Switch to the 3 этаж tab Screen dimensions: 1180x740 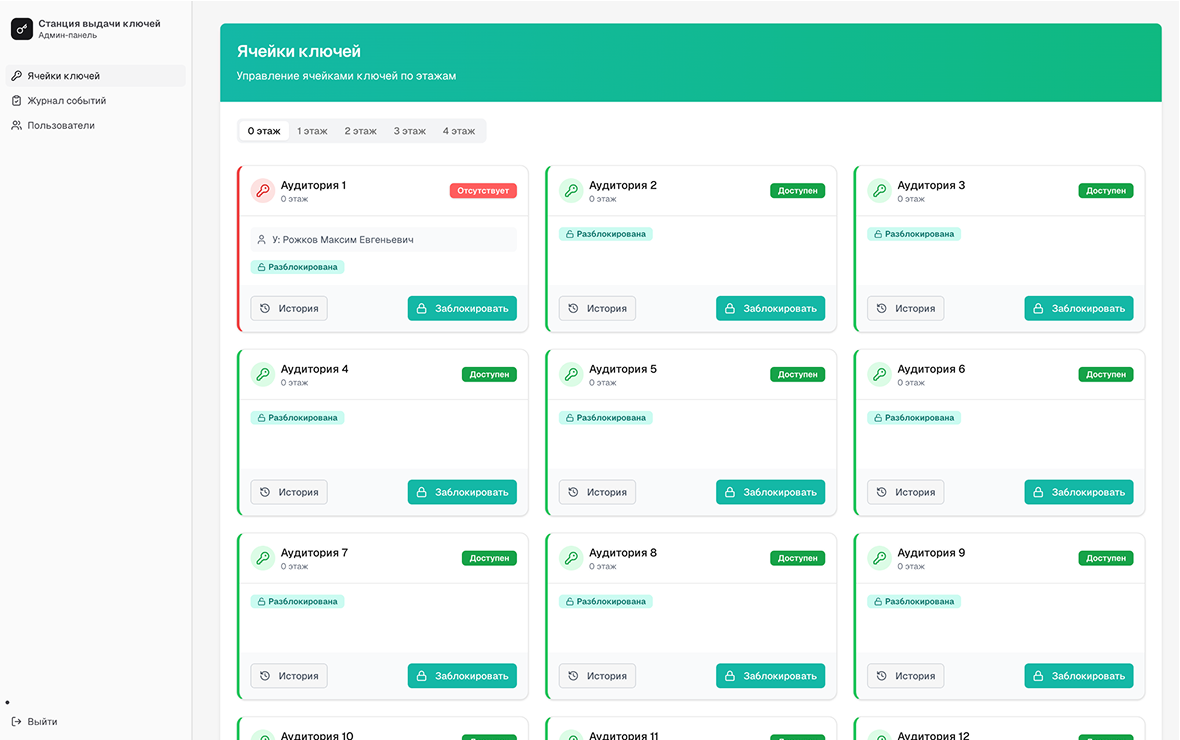tap(409, 131)
